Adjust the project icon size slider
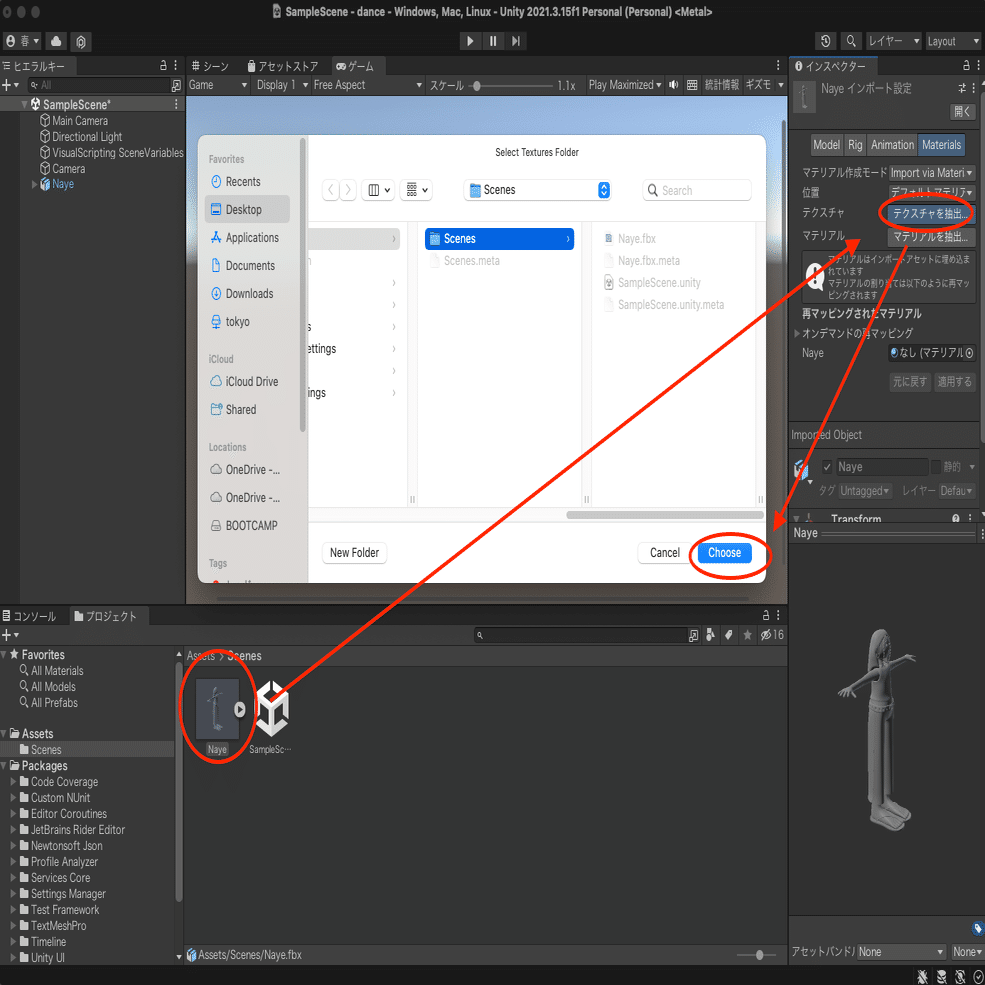985x985 pixels. coord(758,955)
